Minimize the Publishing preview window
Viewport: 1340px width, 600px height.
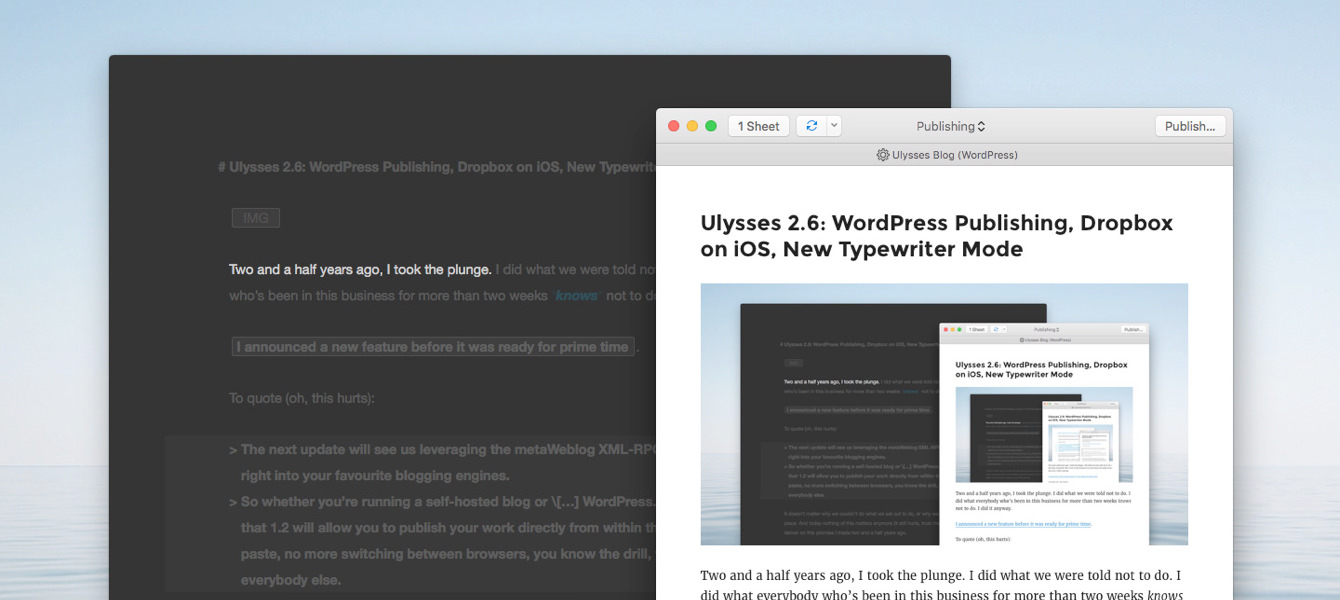(692, 126)
